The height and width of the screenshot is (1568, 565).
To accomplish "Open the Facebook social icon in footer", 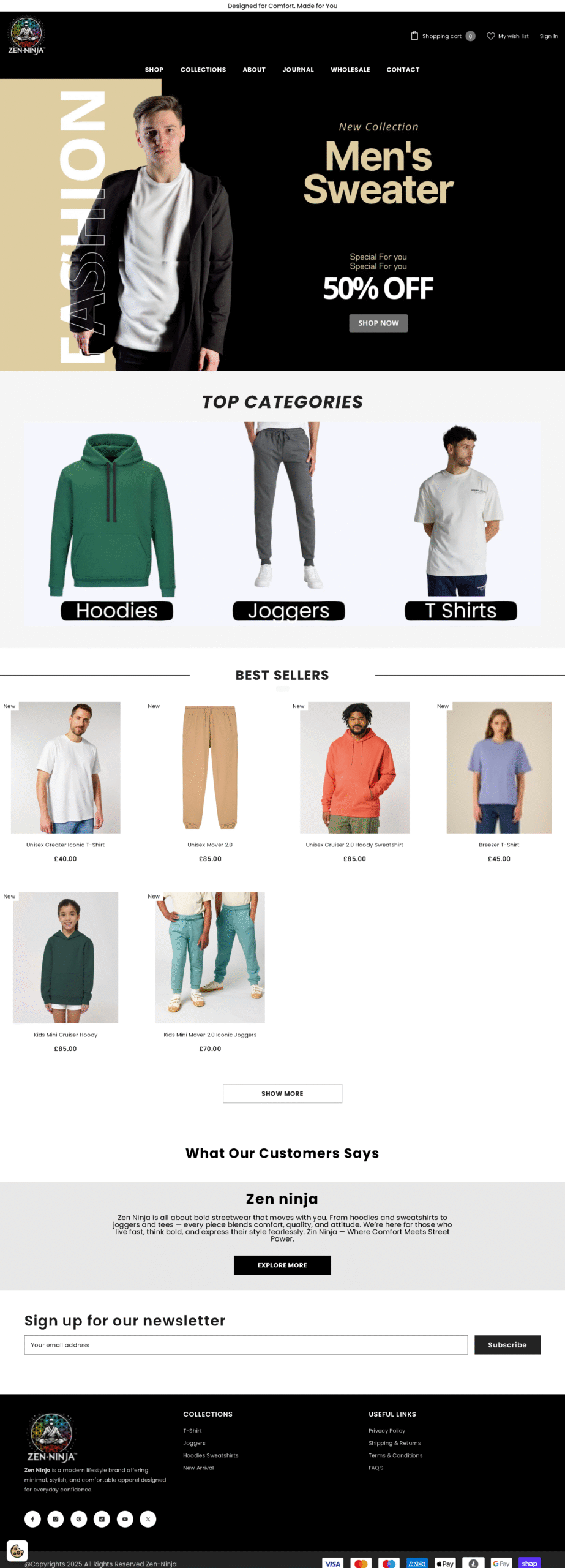I will pyautogui.click(x=32, y=1519).
